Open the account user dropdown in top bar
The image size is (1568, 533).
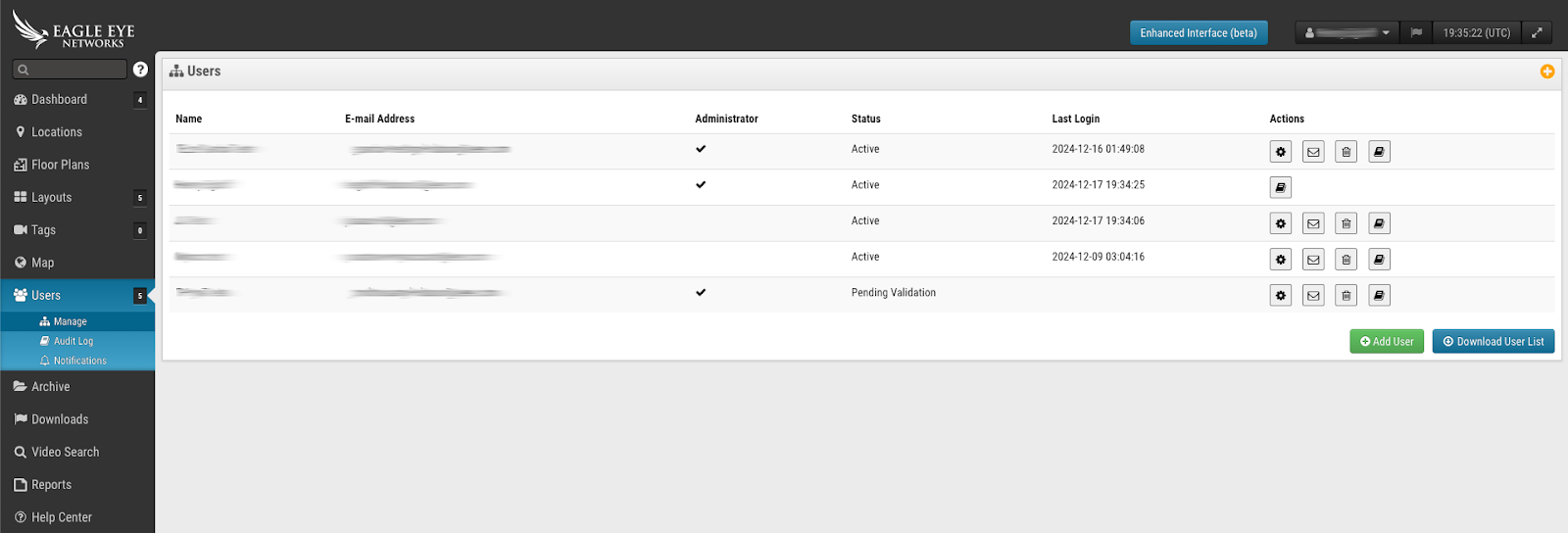1347,32
